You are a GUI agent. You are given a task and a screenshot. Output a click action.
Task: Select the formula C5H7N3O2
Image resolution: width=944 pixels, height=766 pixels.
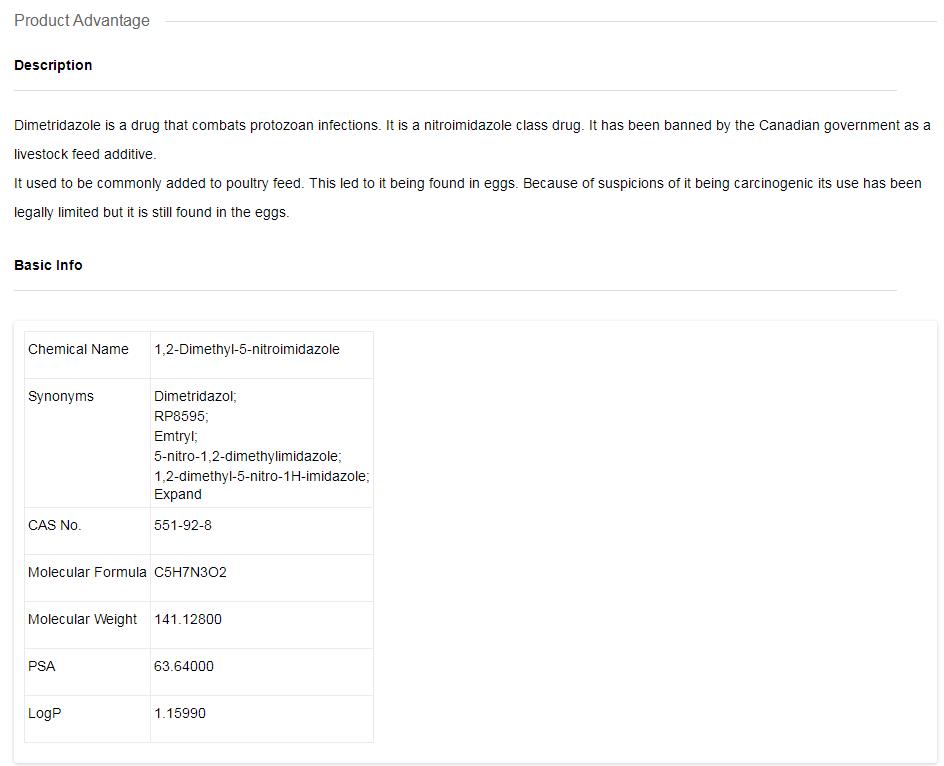point(190,572)
